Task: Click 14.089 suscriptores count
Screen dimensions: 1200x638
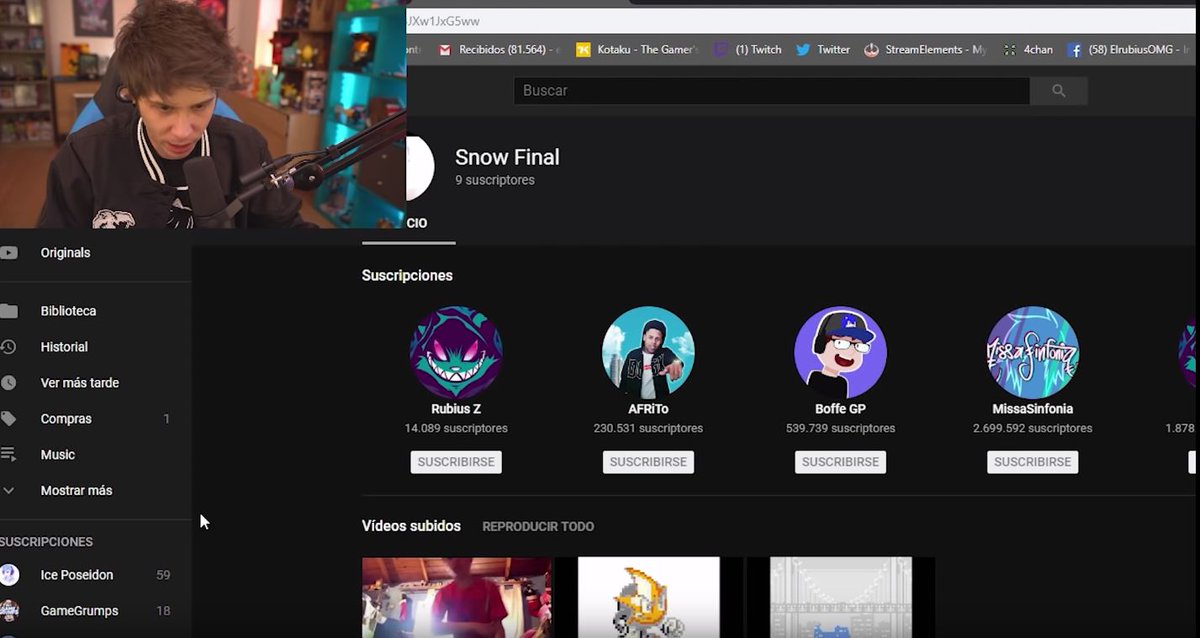Action: point(456,429)
